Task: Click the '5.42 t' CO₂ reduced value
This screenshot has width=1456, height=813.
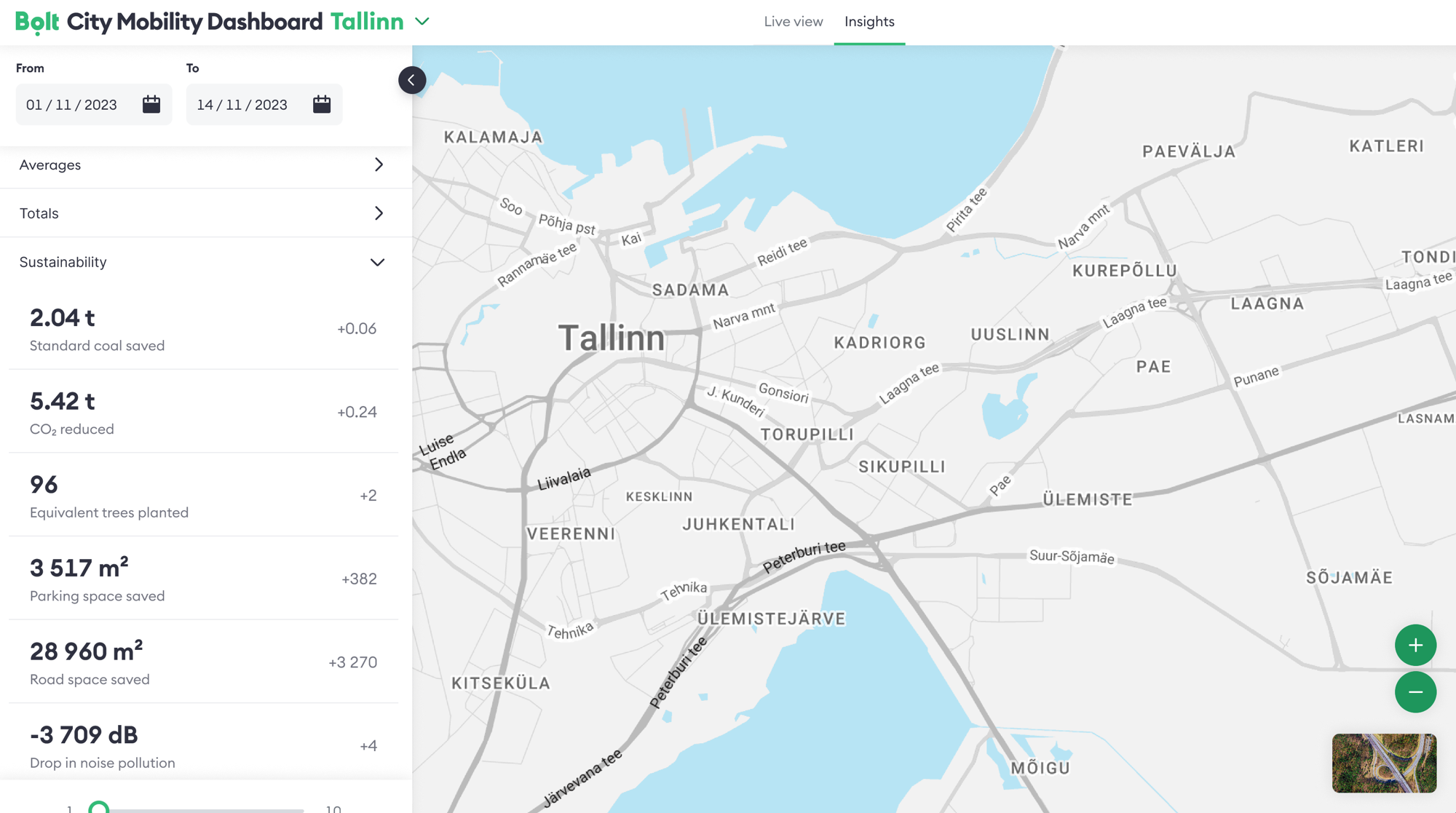Action: pos(63,401)
